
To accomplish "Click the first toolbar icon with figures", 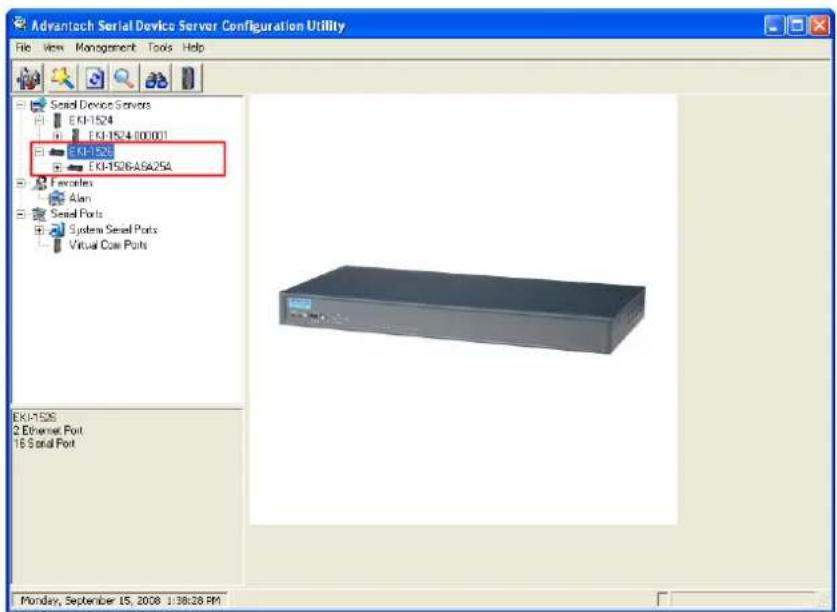I will [x=29, y=79].
